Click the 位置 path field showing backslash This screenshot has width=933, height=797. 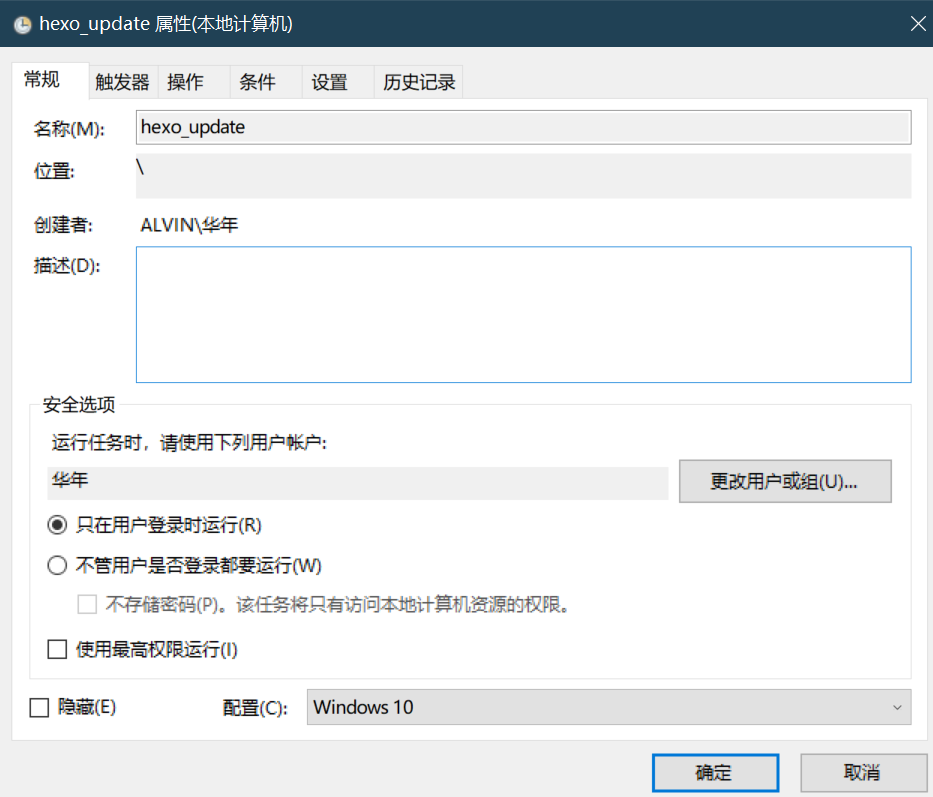(524, 176)
